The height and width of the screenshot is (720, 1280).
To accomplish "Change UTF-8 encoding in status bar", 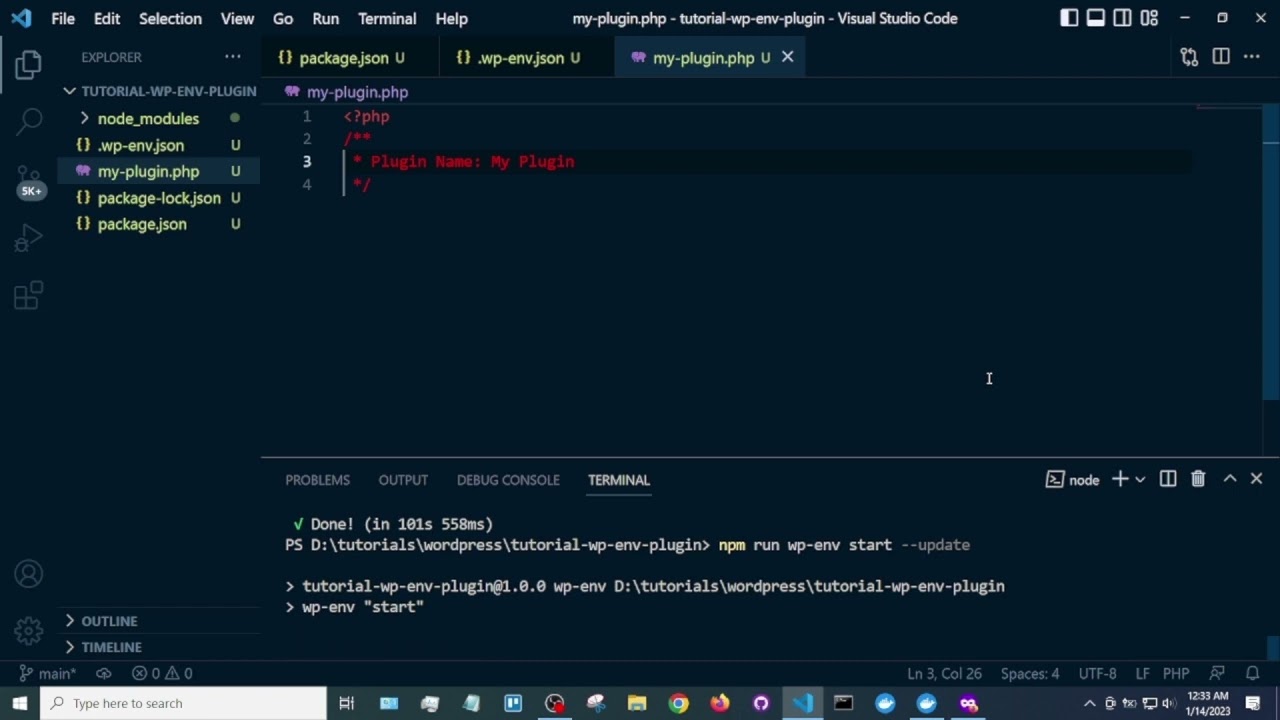I will [x=1098, y=674].
